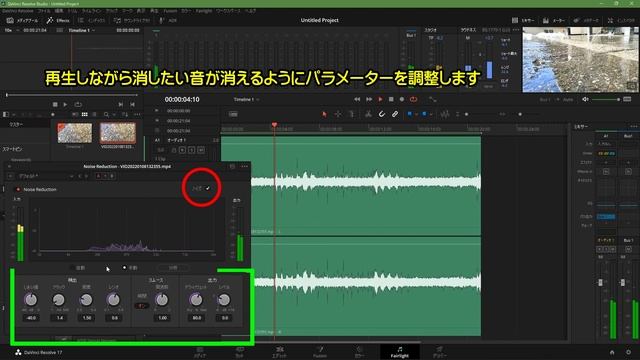Open the timeline view options icon
The width and height of the screenshot is (640, 360).
click(233, 114)
